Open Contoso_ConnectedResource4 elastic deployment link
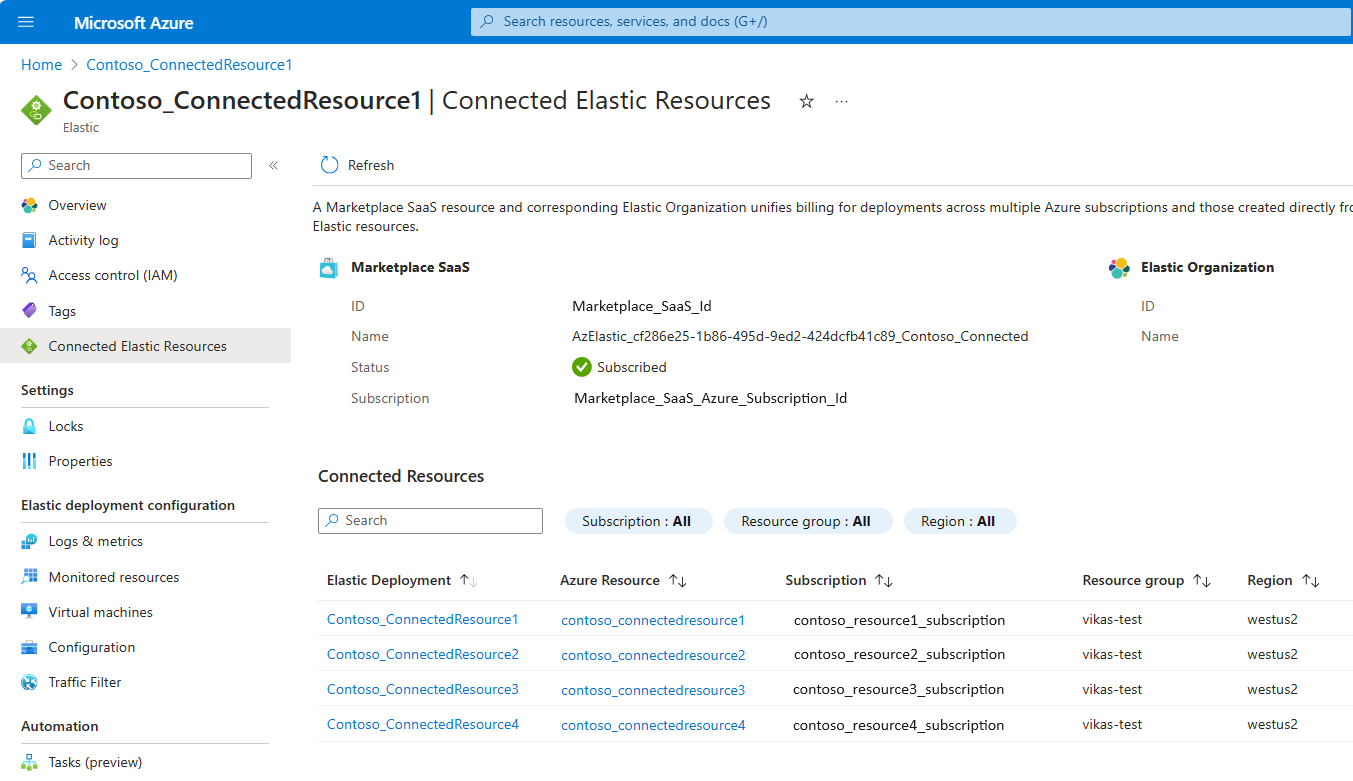Viewport: 1353px width, 781px height. pyautogui.click(x=423, y=724)
